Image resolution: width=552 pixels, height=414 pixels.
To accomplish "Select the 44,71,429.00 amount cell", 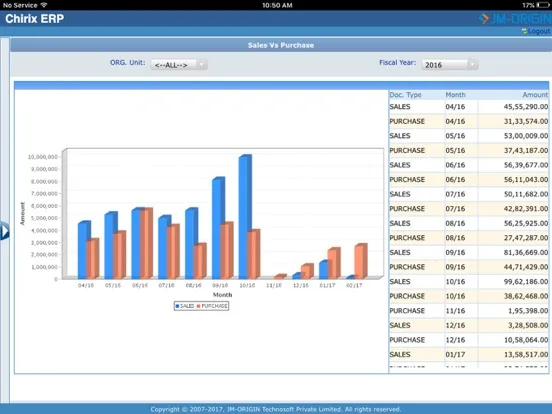I will click(513, 267).
